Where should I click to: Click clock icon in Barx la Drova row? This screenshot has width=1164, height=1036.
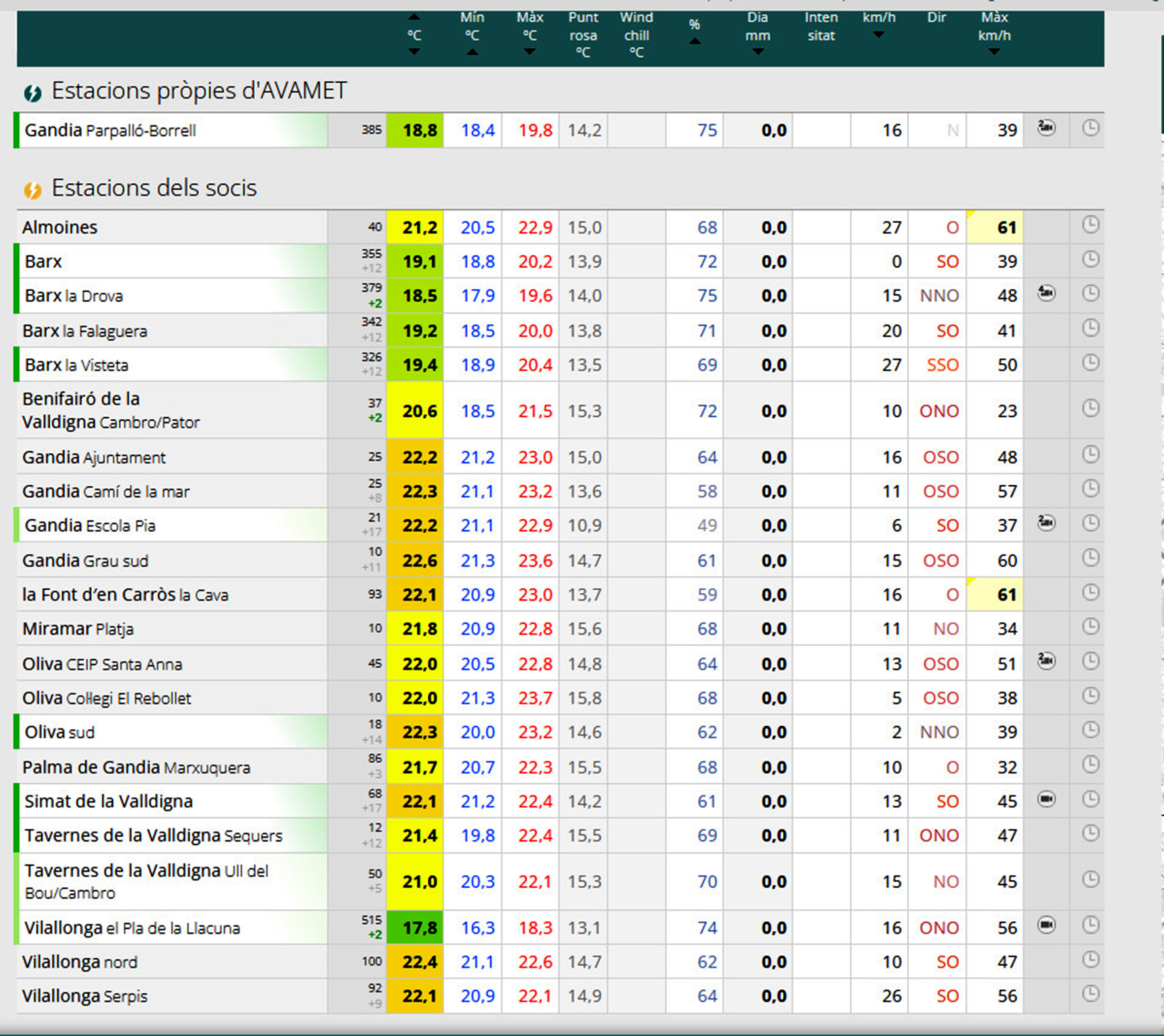(1090, 294)
